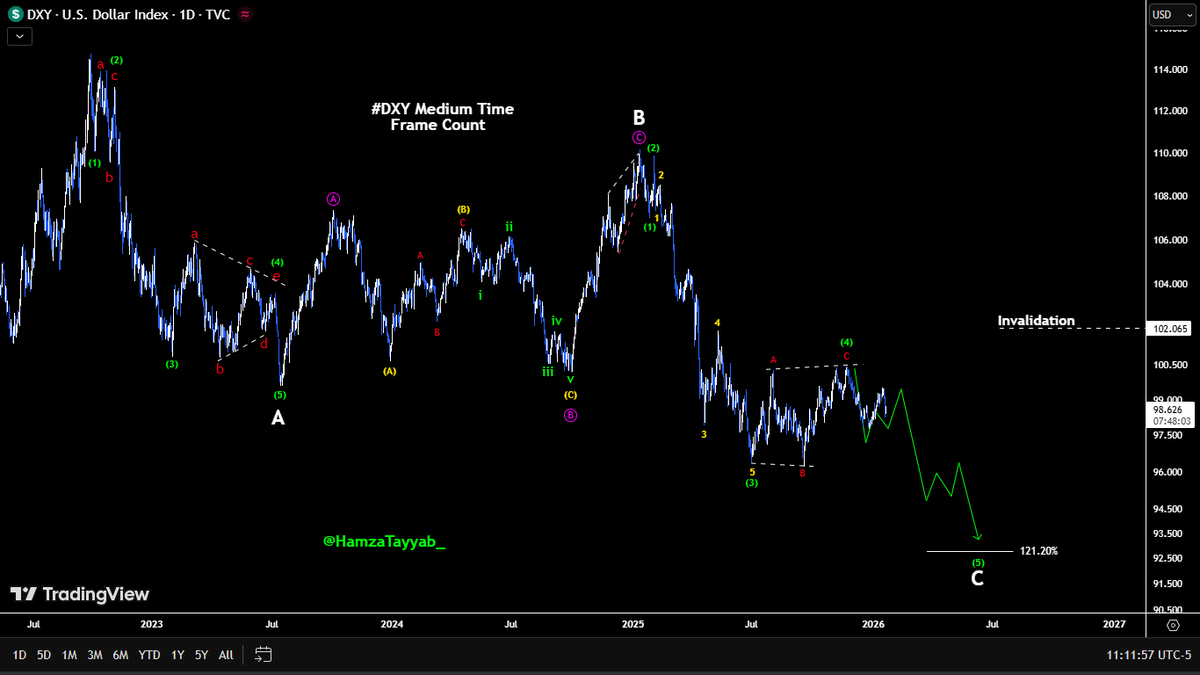Toggle the 5D range option
The width and height of the screenshot is (1200, 675).
click(x=43, y=654)
